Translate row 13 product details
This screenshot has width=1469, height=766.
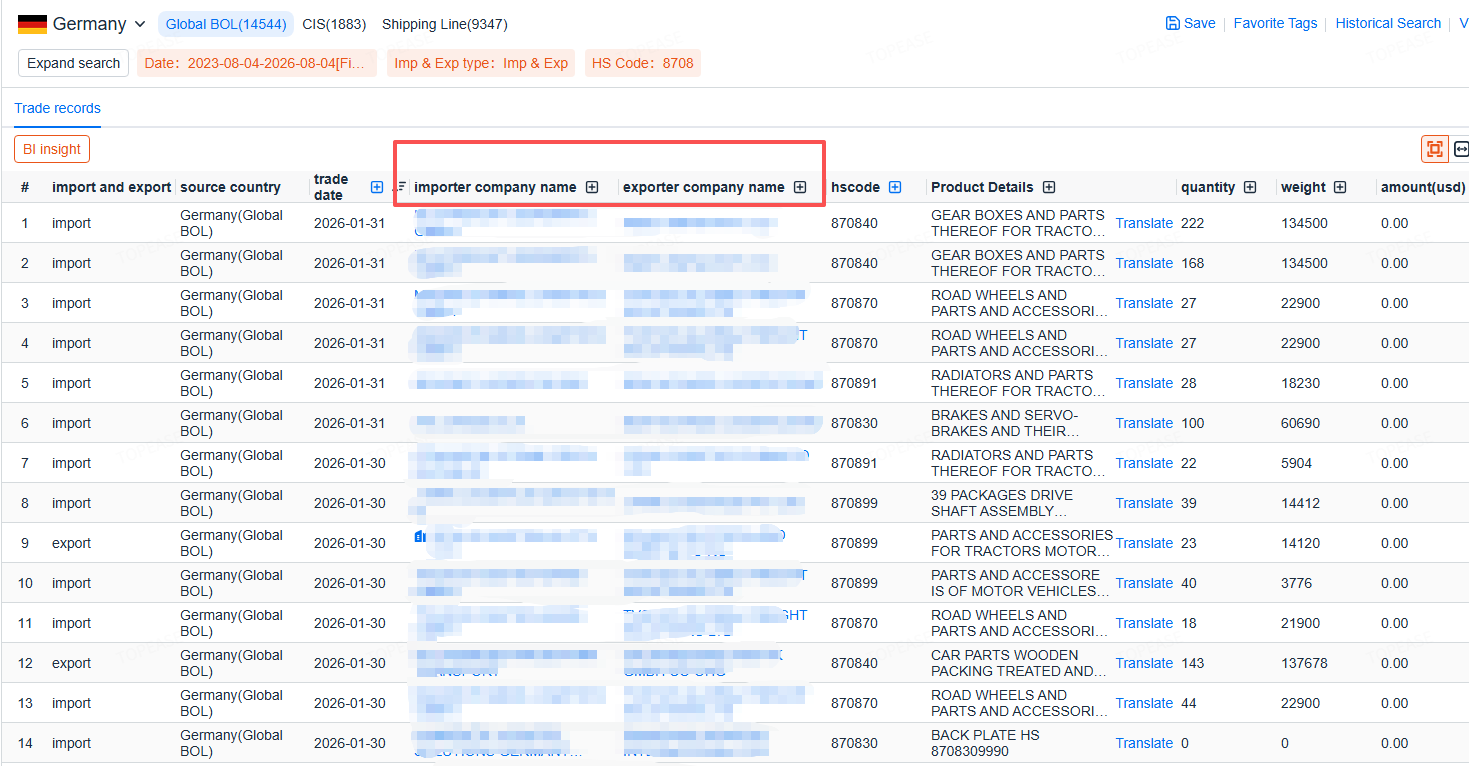[1144, 703]
